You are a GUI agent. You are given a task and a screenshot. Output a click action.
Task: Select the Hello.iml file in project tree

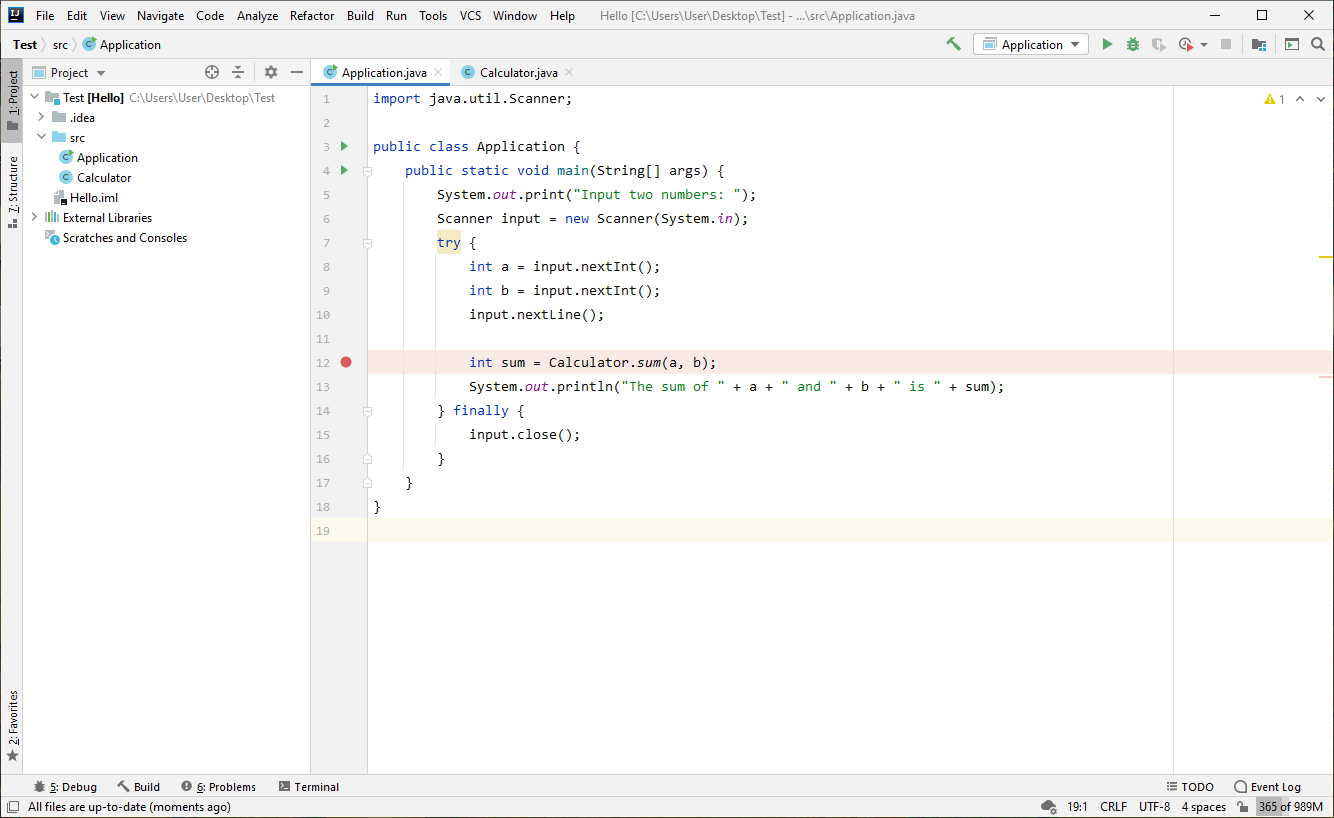(93, 197)
